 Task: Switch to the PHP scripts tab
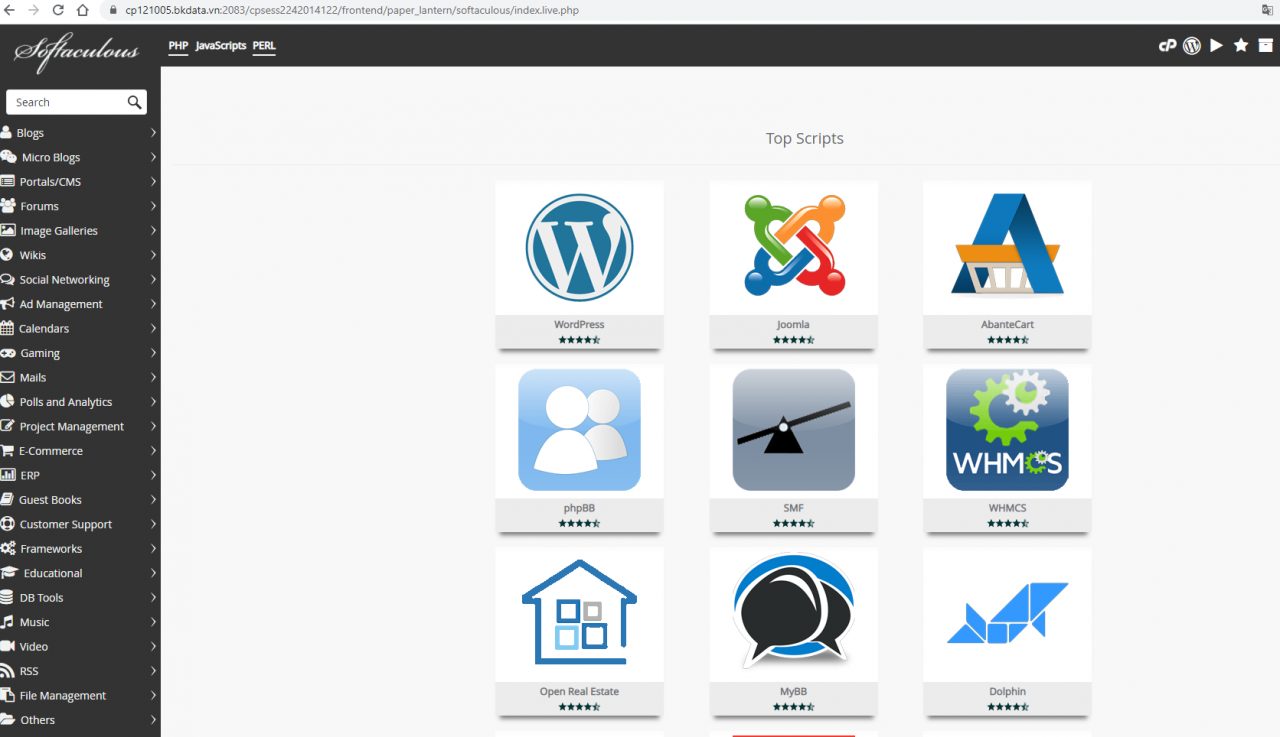(x=178, y=46)
